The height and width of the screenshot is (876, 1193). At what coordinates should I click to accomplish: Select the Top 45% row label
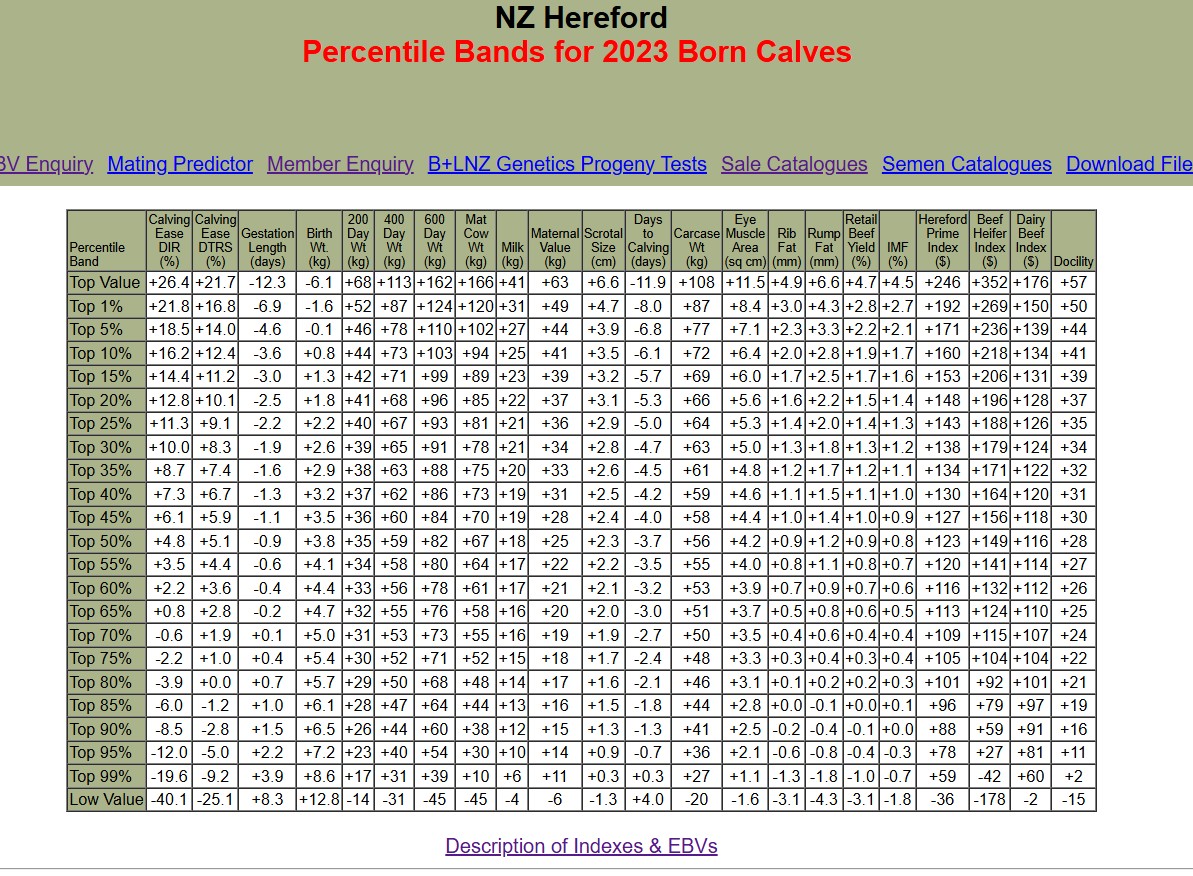click(107, 518)
